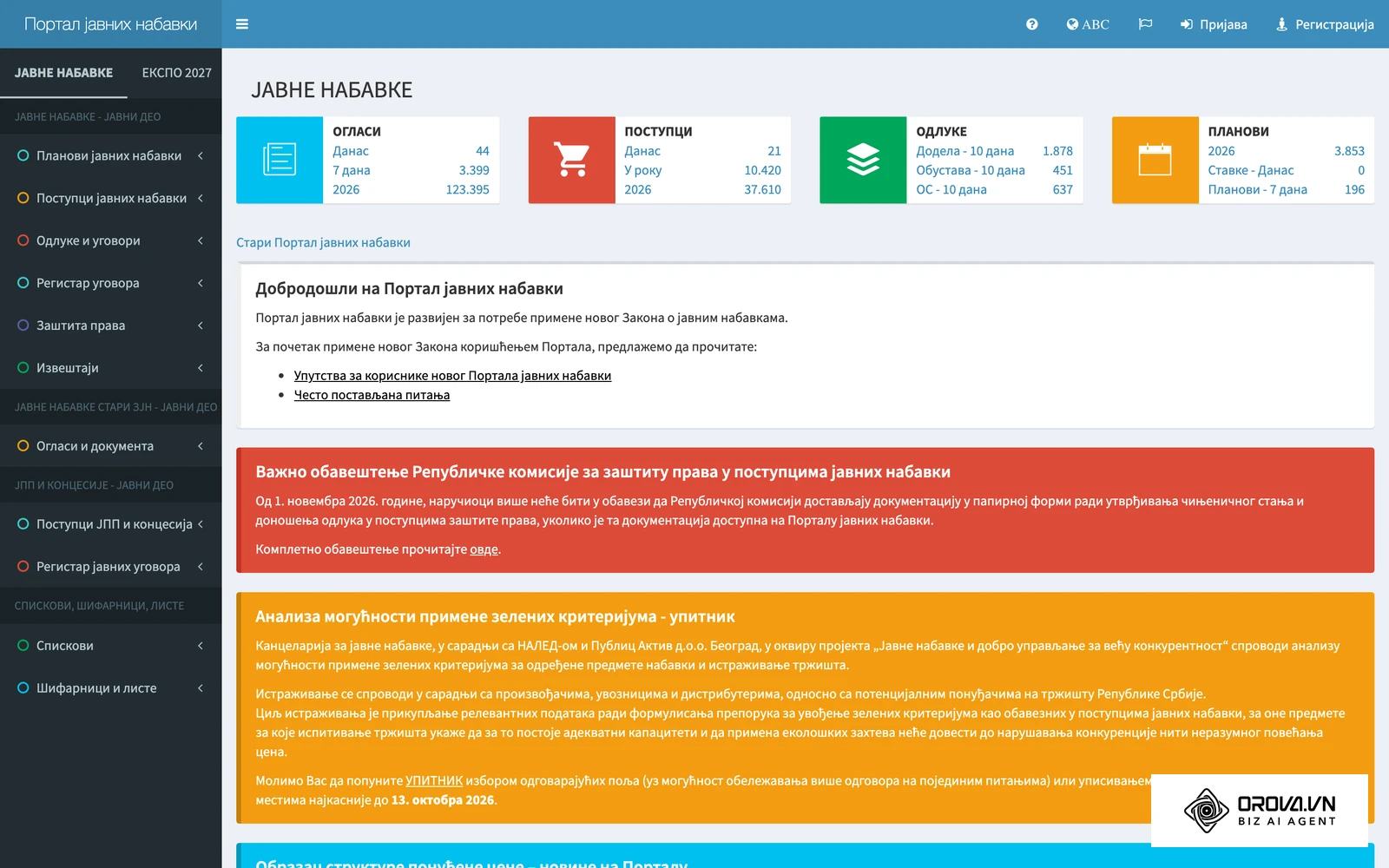1389x868 pixels.
Task: Expand the Извештаји chevron
Action: (201, 368)
